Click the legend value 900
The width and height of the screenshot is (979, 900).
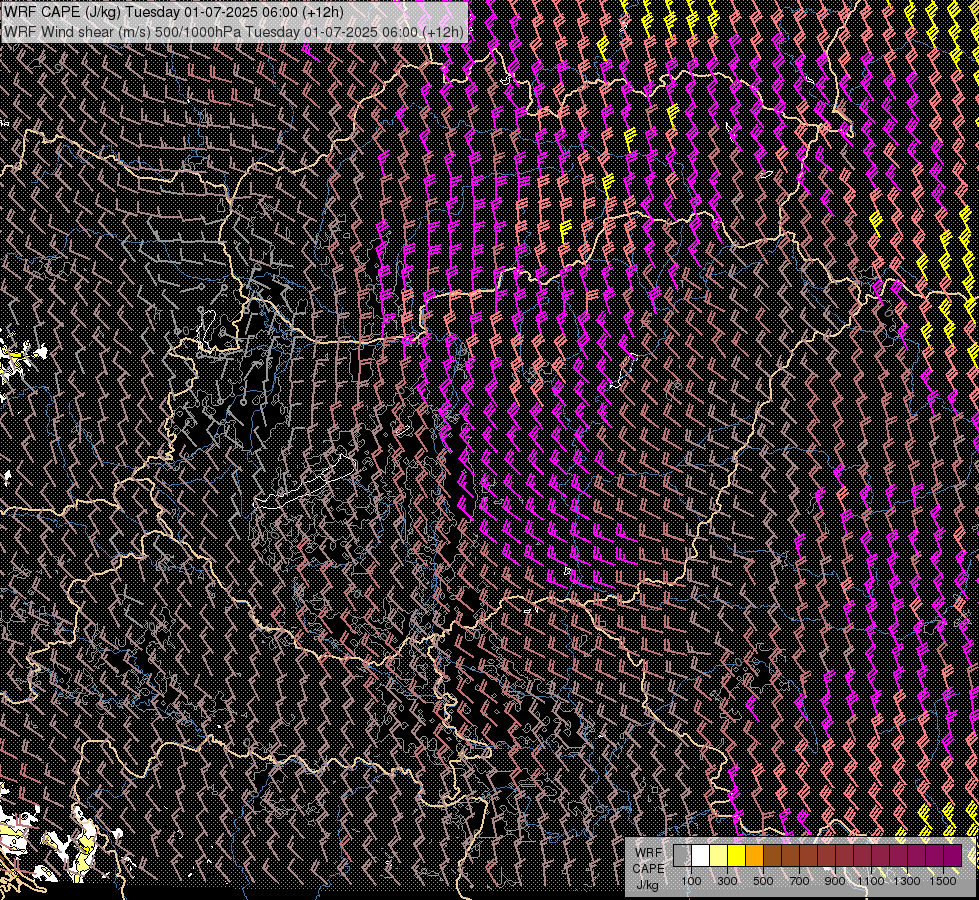pyautogui.click(x=835, y=881)
